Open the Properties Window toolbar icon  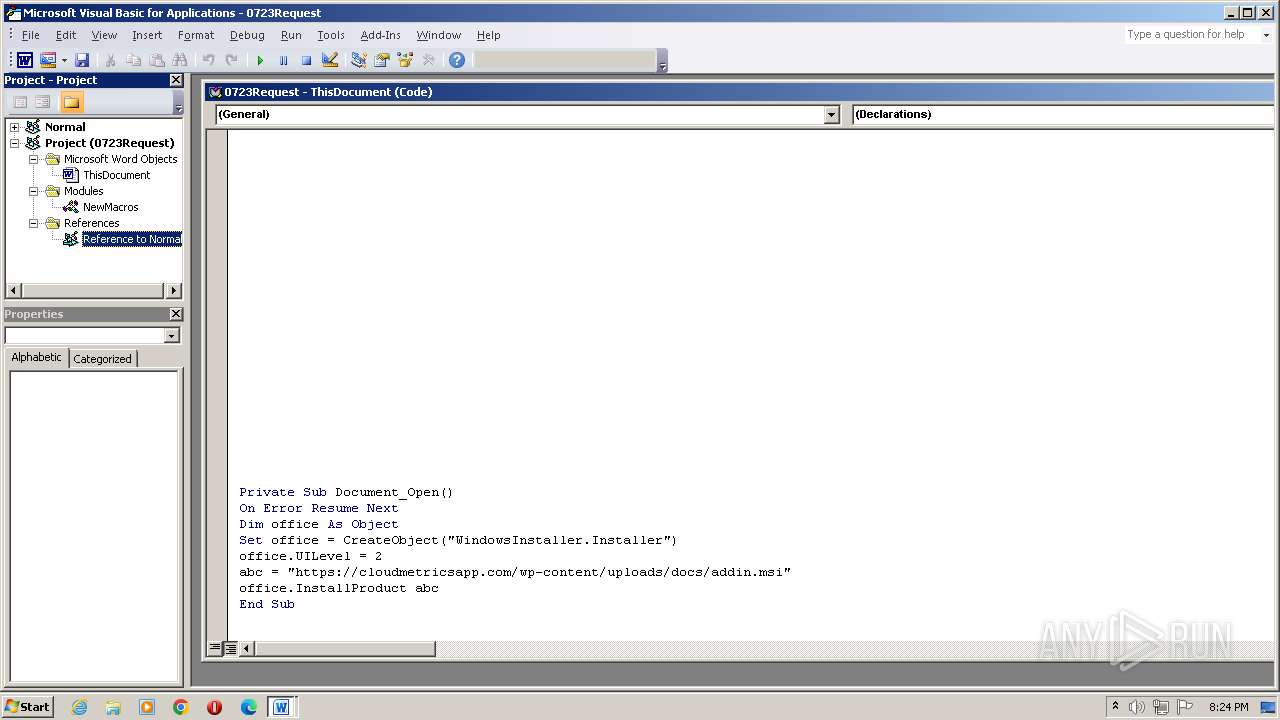click(x=381, y=60)
